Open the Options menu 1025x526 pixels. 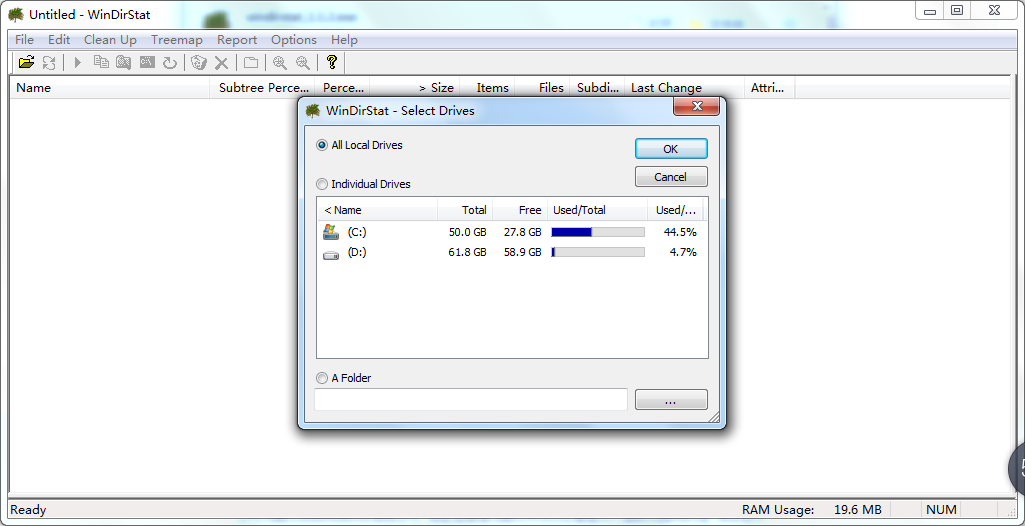(294, 40)
